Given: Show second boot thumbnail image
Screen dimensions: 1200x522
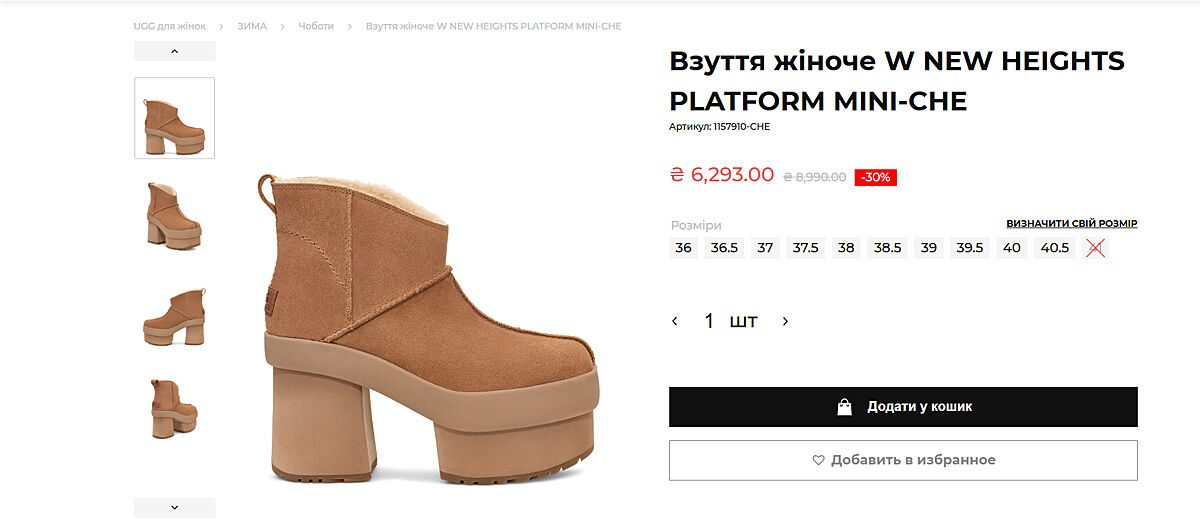Looking at the screenshot, I should click(x=175, y=214).
